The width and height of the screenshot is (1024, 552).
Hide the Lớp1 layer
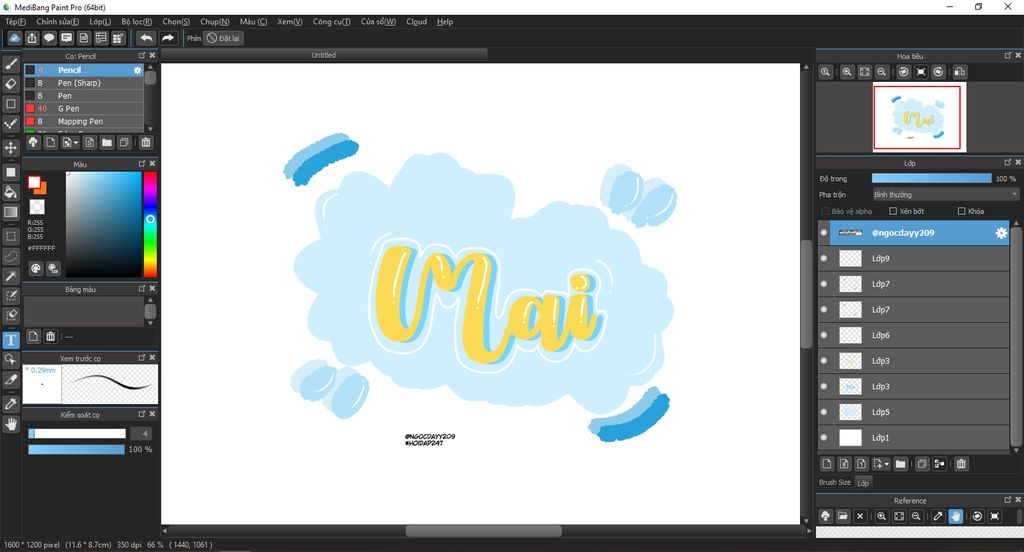(x=824, y=438)
